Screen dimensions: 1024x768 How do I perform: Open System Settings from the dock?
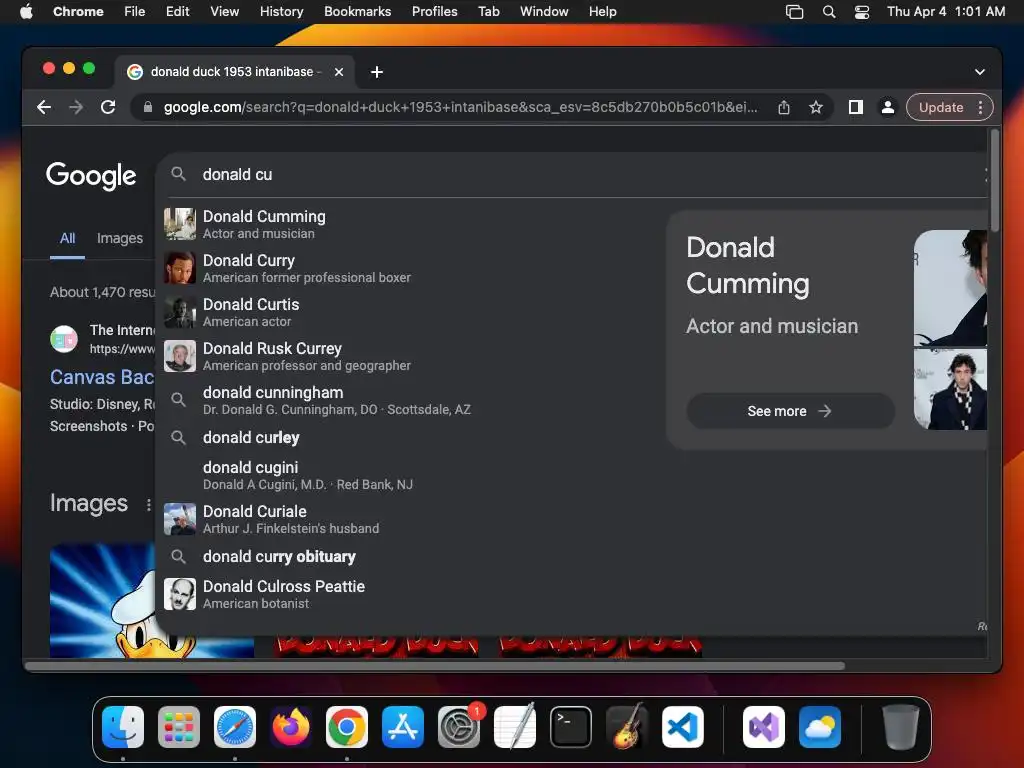[459, 727]
